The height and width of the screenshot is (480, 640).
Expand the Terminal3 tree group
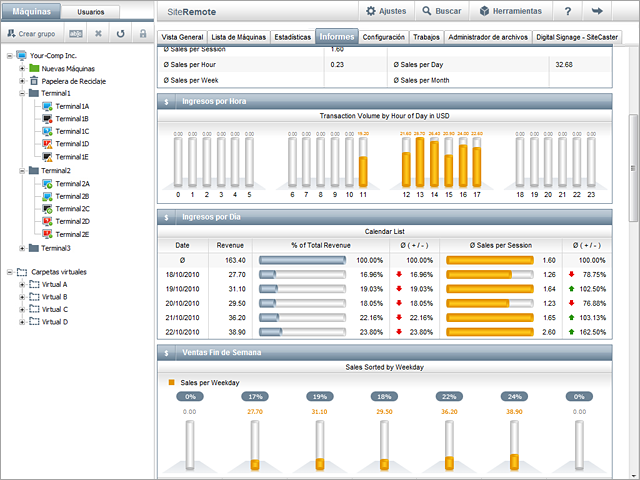click(22, 248)
